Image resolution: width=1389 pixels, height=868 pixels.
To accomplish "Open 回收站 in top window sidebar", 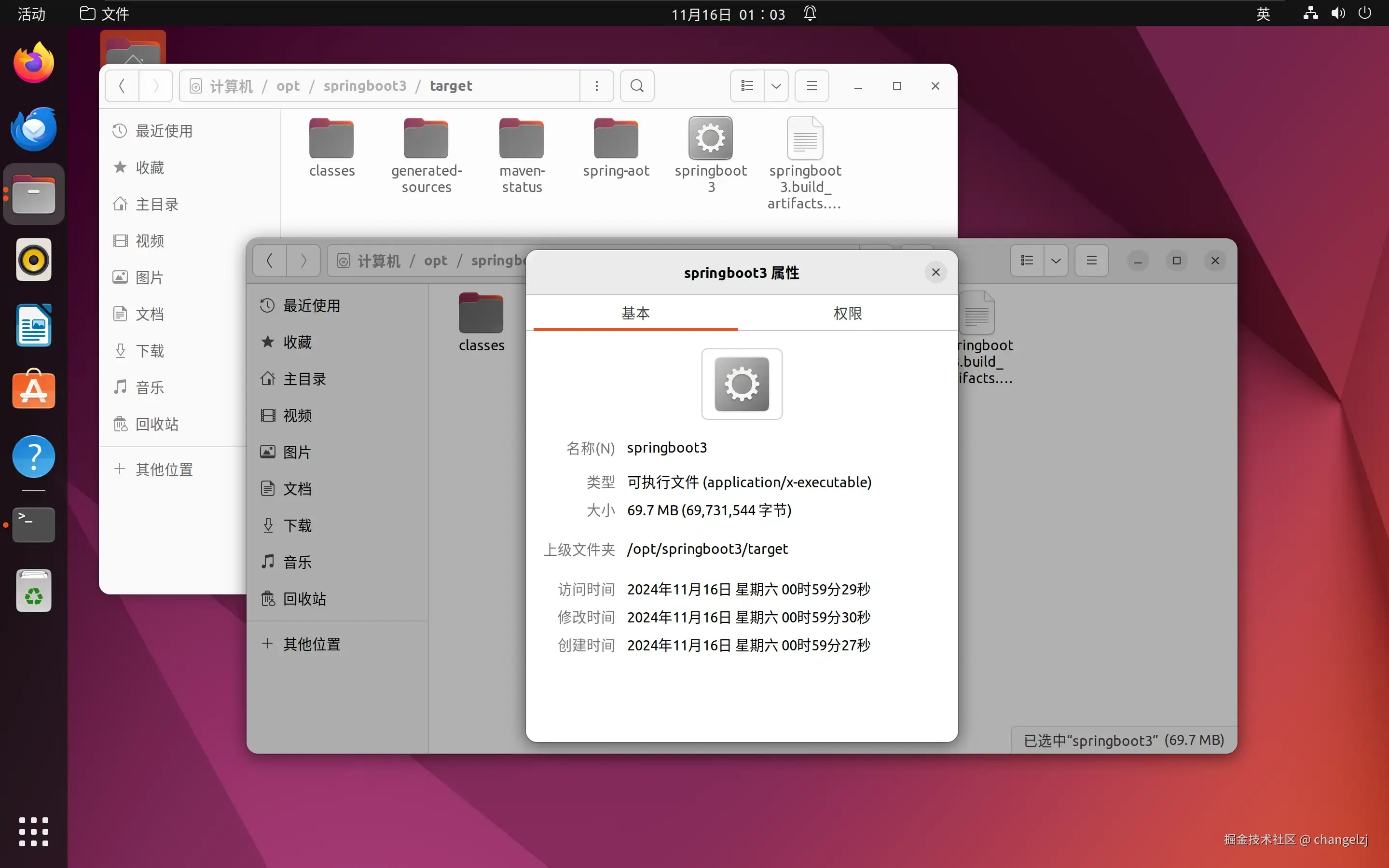I will (156, 424).
